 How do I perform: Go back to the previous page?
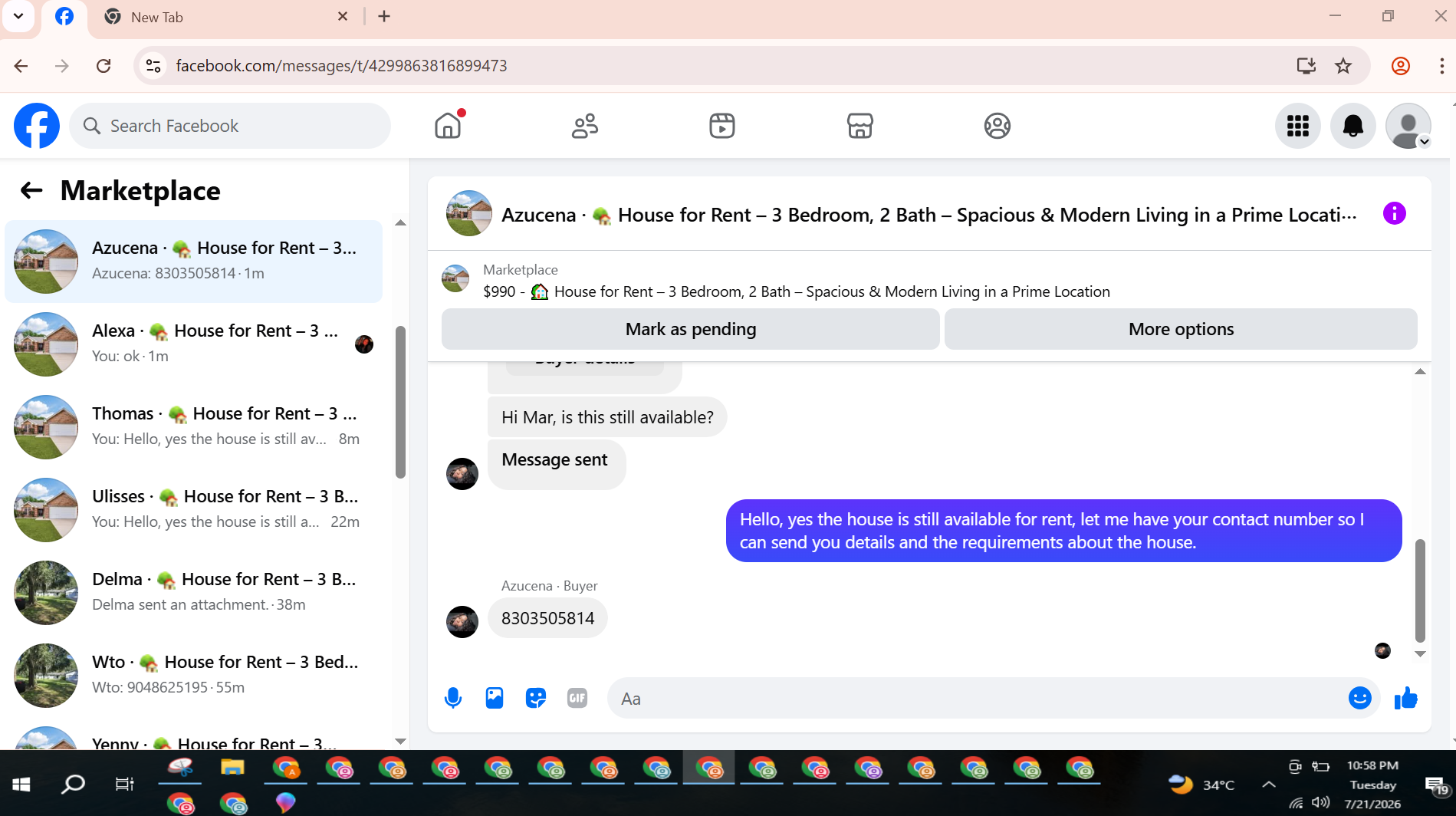[x=21, y=66]
